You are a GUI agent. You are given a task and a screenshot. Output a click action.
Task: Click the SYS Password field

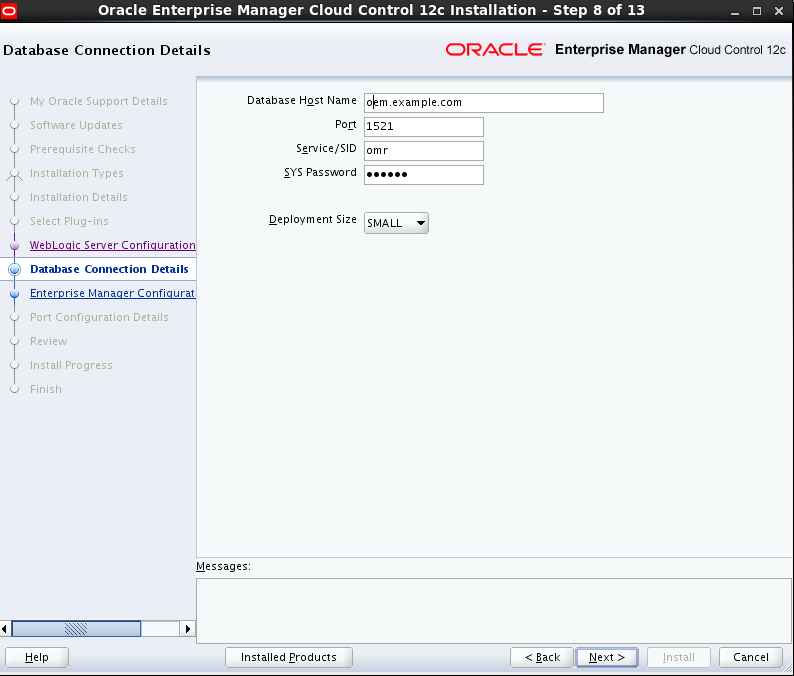[x=424, y=175]
